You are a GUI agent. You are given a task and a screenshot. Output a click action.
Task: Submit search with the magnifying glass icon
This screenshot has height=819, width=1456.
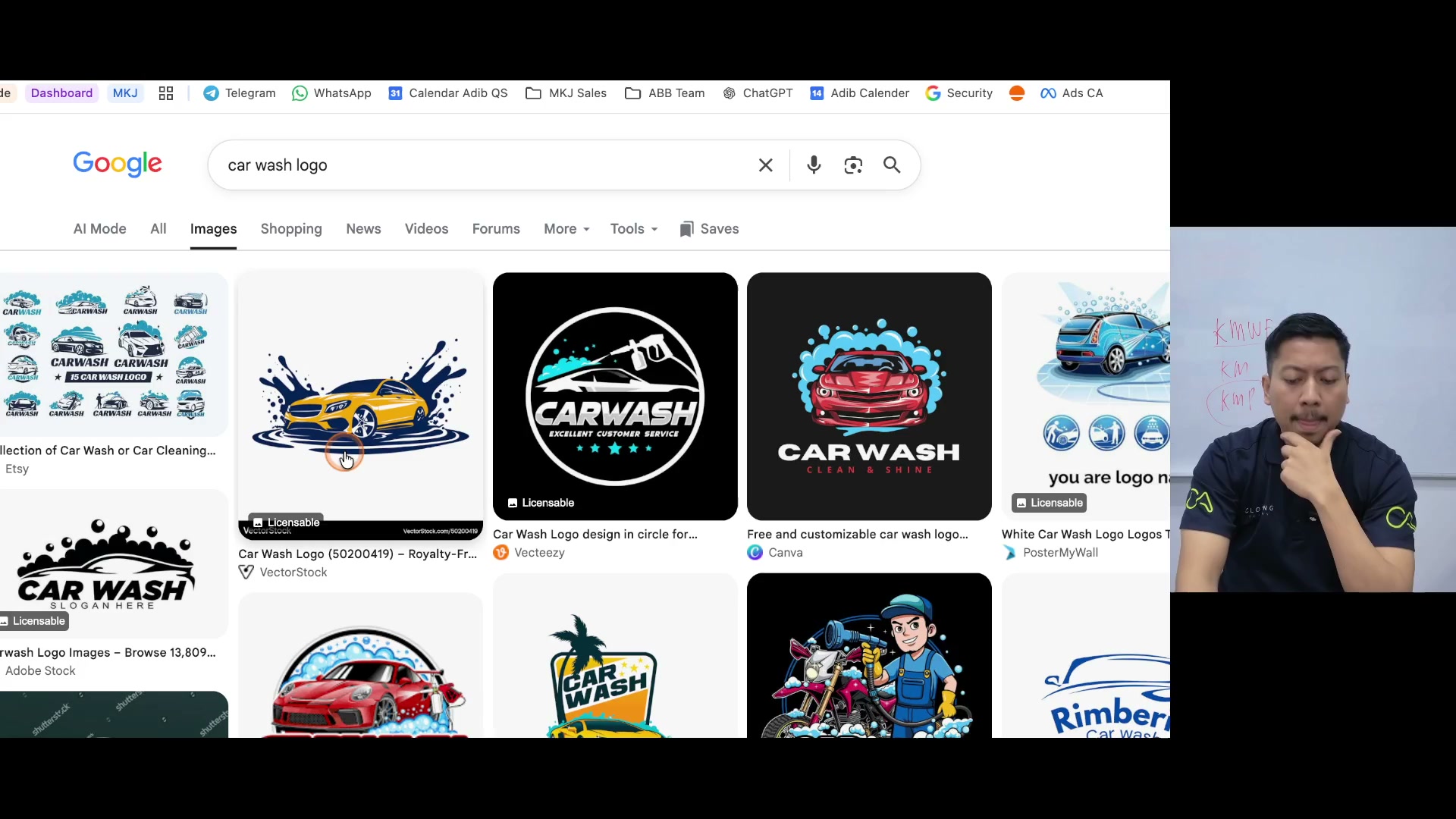pos(892,165)
